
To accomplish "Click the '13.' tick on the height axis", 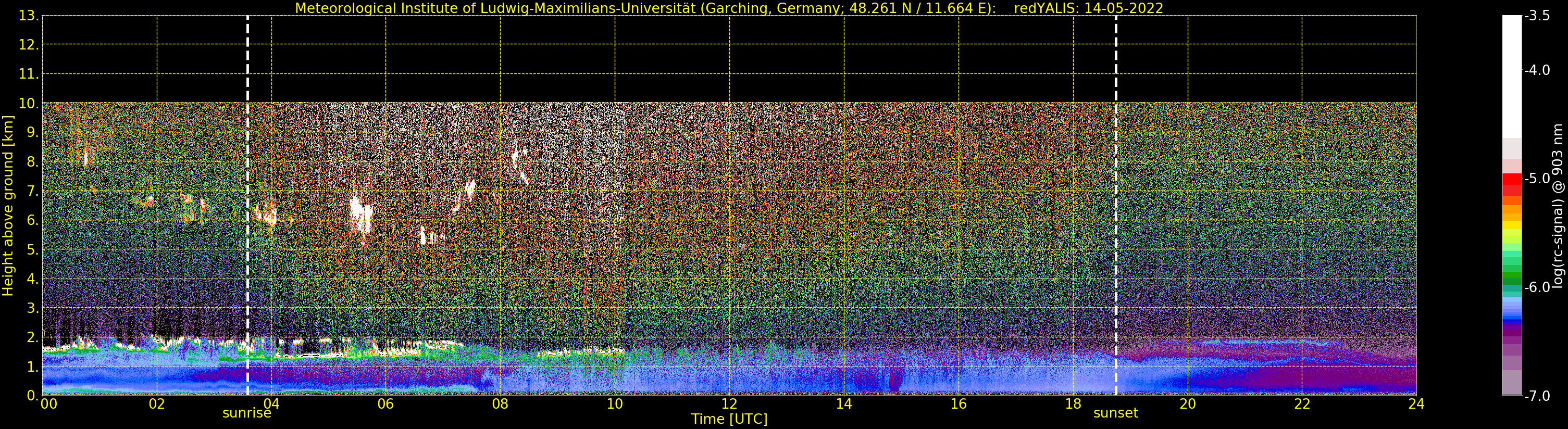I will click(x=29, y=16).
